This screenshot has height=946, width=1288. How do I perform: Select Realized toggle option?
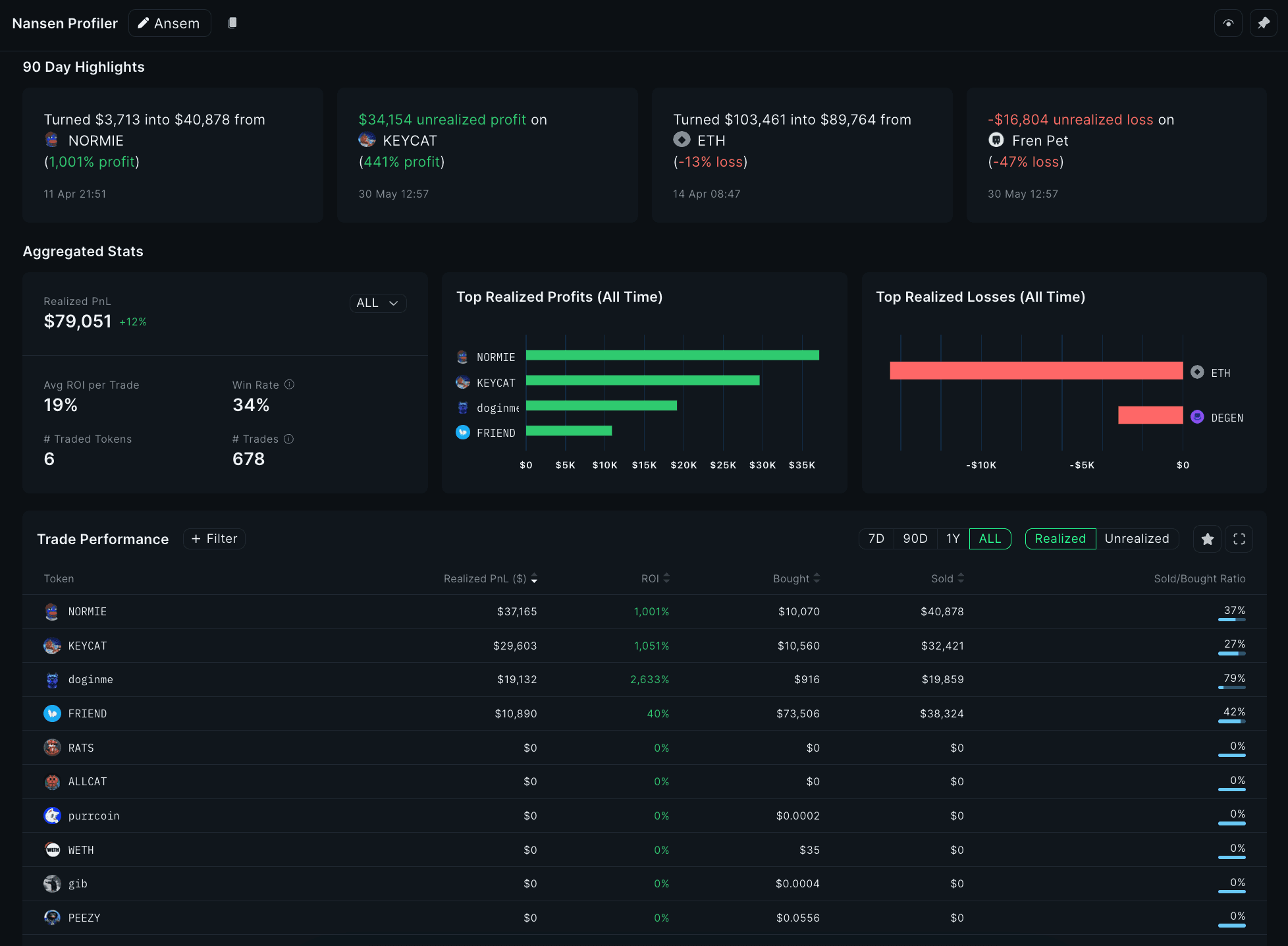click(x=1060, y=539)
